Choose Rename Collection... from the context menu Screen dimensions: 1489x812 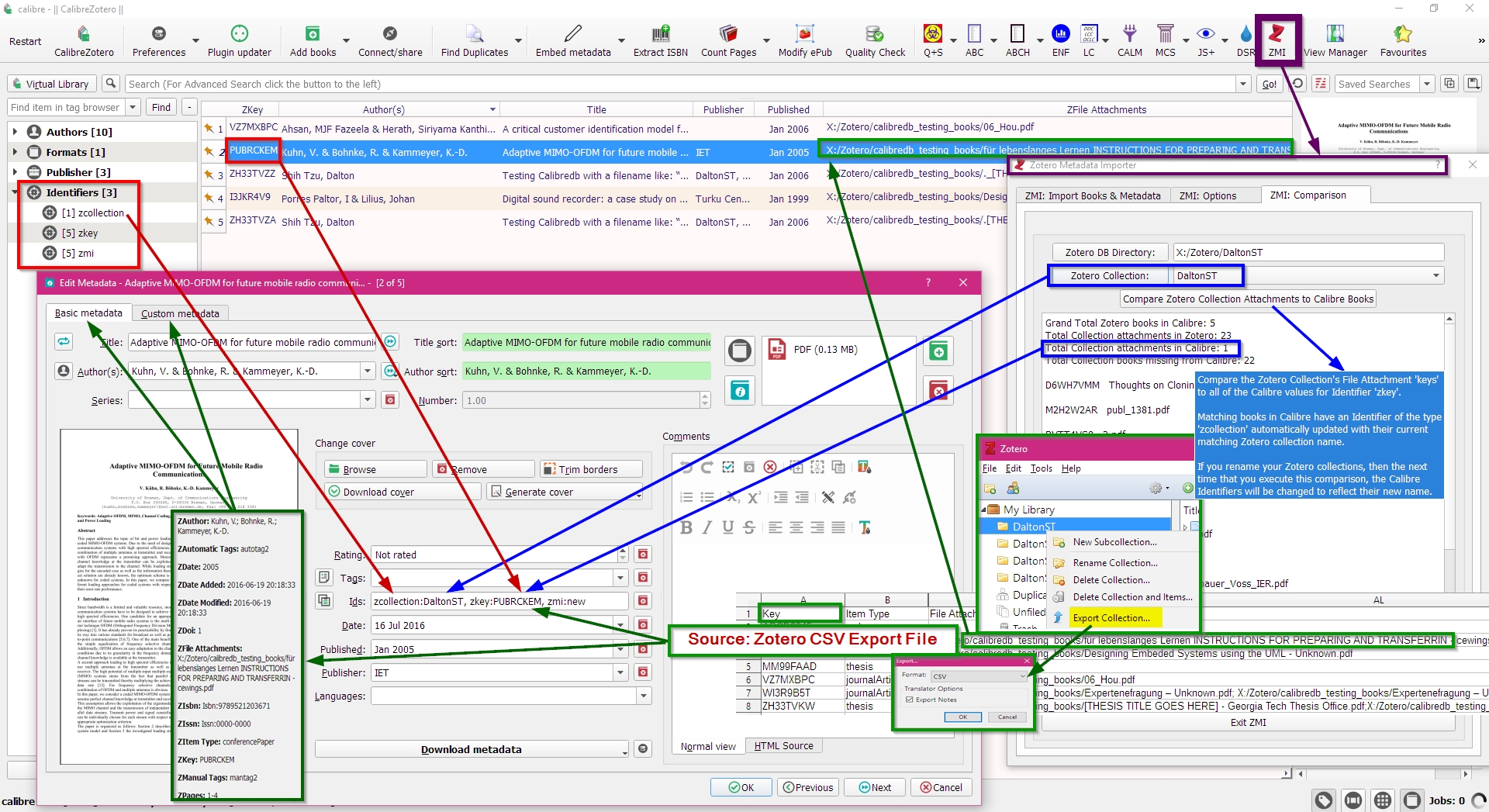click(x=1114, y=563)
